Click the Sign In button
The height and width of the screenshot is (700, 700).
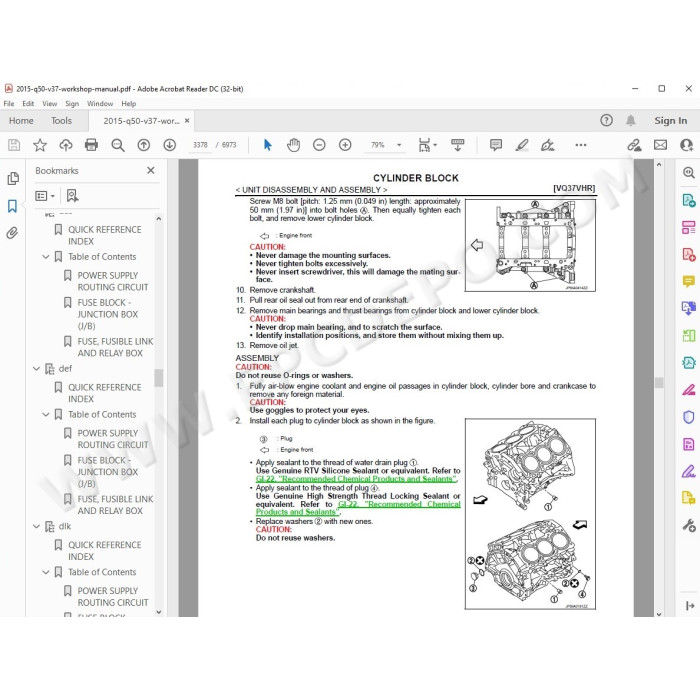coord(671,121)
